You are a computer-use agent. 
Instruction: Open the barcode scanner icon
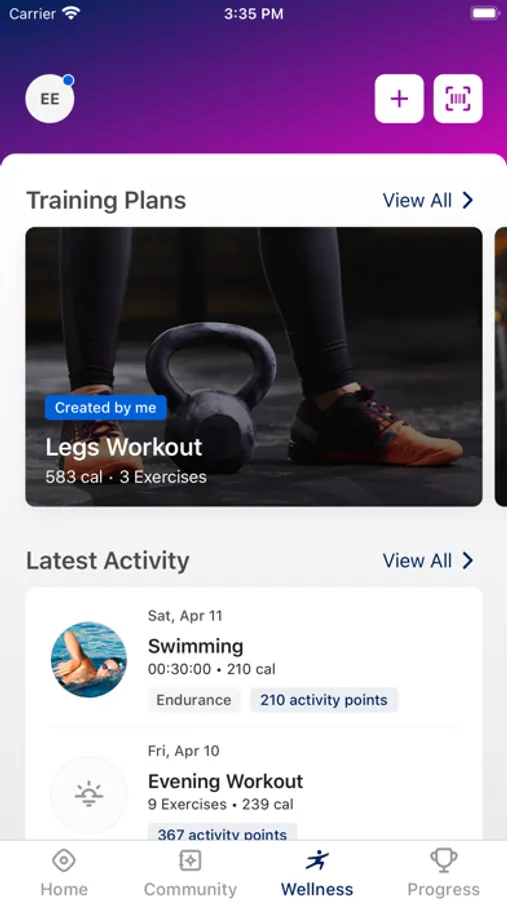tap(458, 99)
